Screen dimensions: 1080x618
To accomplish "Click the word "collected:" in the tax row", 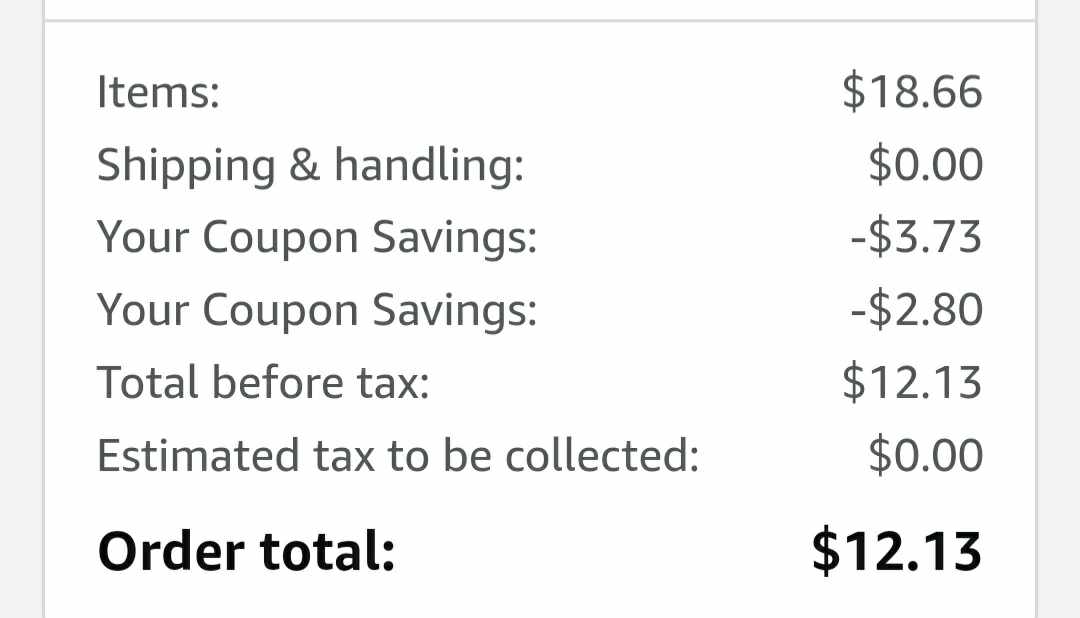I will (601, 456).
